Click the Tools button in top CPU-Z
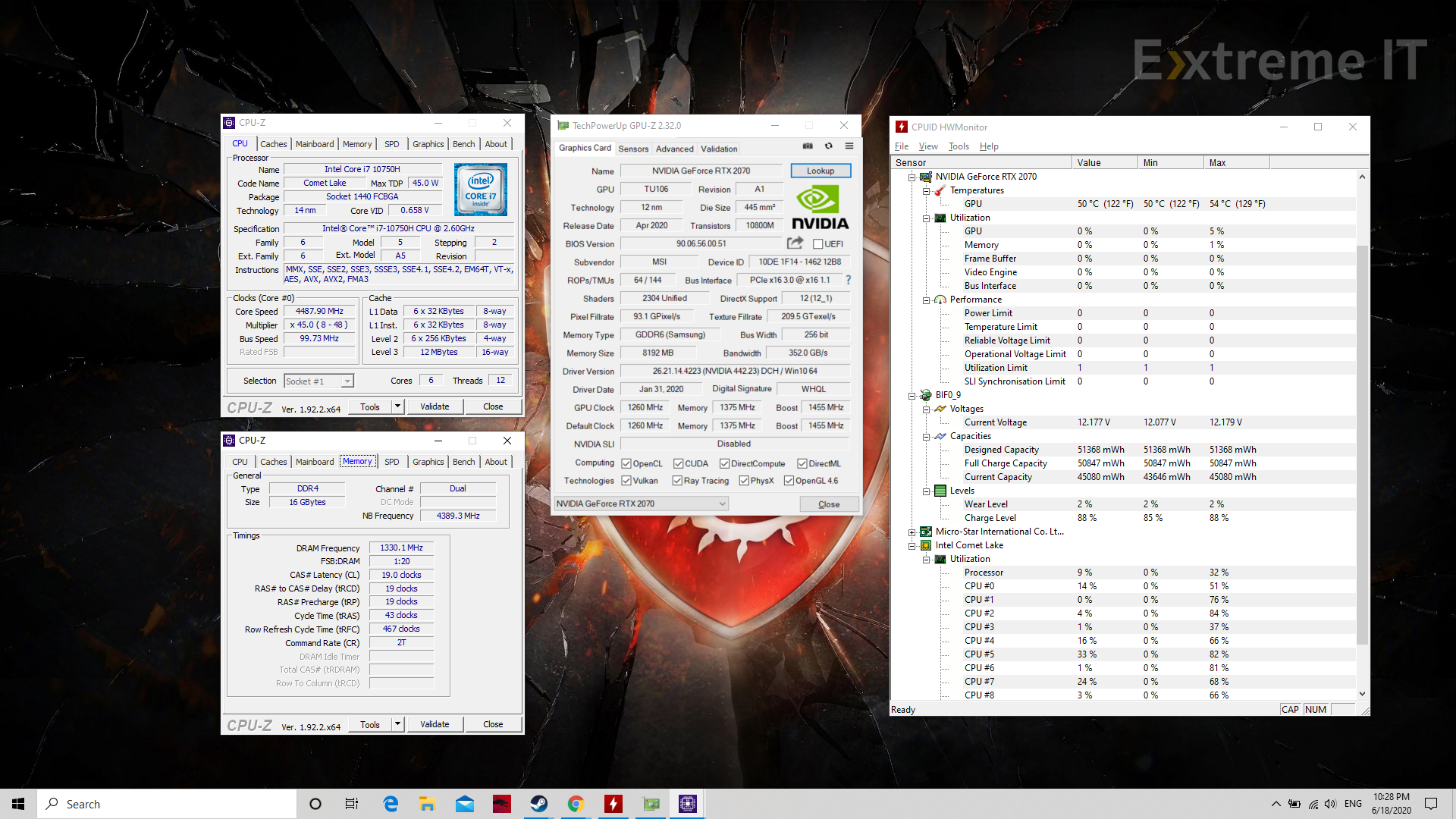This screenshot has height=819, width=1456. tap(370, 406)
